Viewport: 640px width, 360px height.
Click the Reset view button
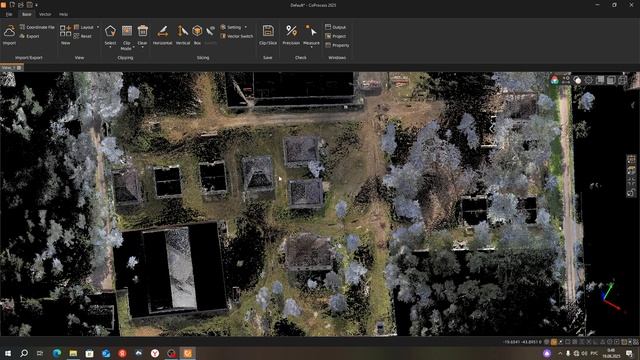coord(82,36)
